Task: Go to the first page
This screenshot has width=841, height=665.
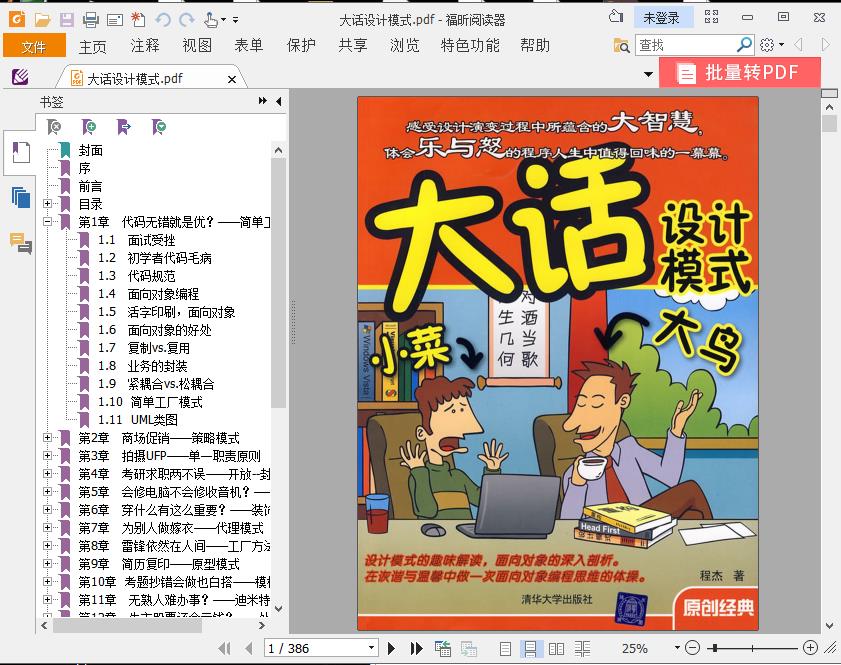Action: coord(225,648)
